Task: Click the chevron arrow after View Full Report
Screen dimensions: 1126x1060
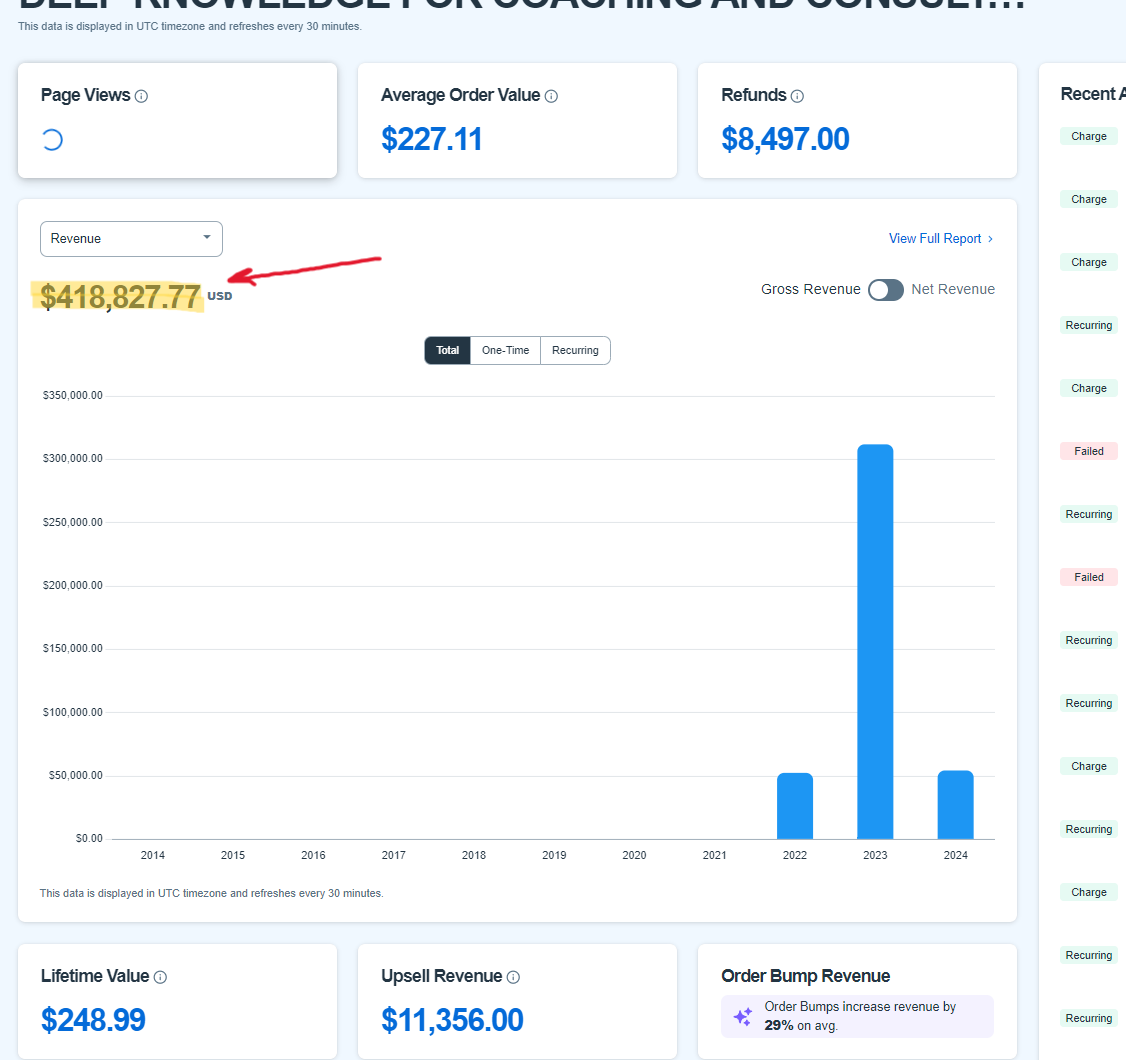Action: pyautogui.click(x=990, y=239)
